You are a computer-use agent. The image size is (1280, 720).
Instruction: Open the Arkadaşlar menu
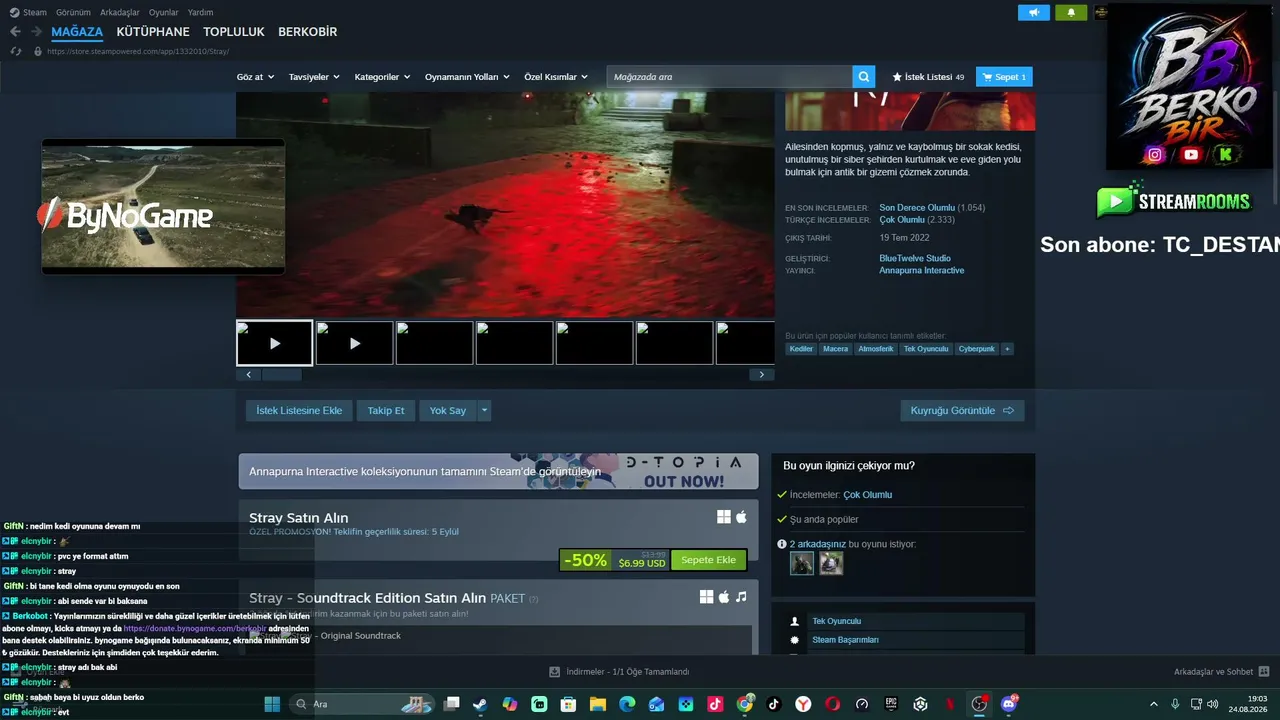(x=120, y=13)
